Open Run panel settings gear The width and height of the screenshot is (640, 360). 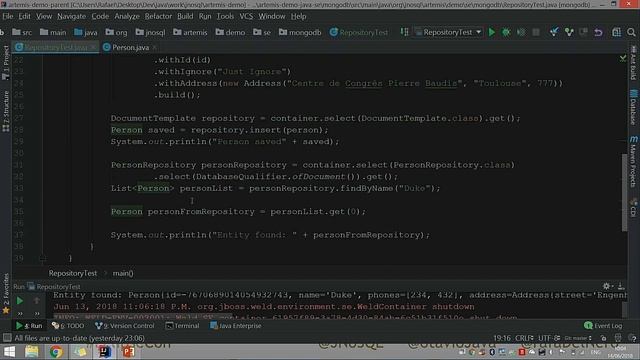(x=607, y=286)
